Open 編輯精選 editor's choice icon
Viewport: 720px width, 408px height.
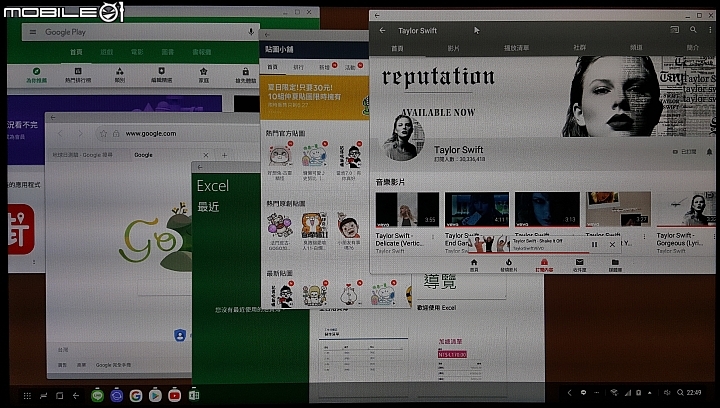(162, 71)
